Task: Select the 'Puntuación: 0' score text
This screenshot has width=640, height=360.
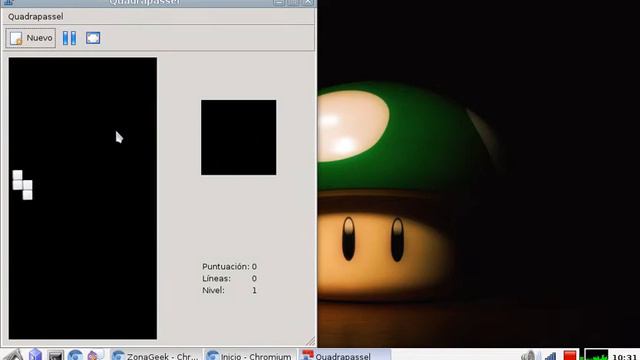Action: pyautogui.click(x=229, y=267)
